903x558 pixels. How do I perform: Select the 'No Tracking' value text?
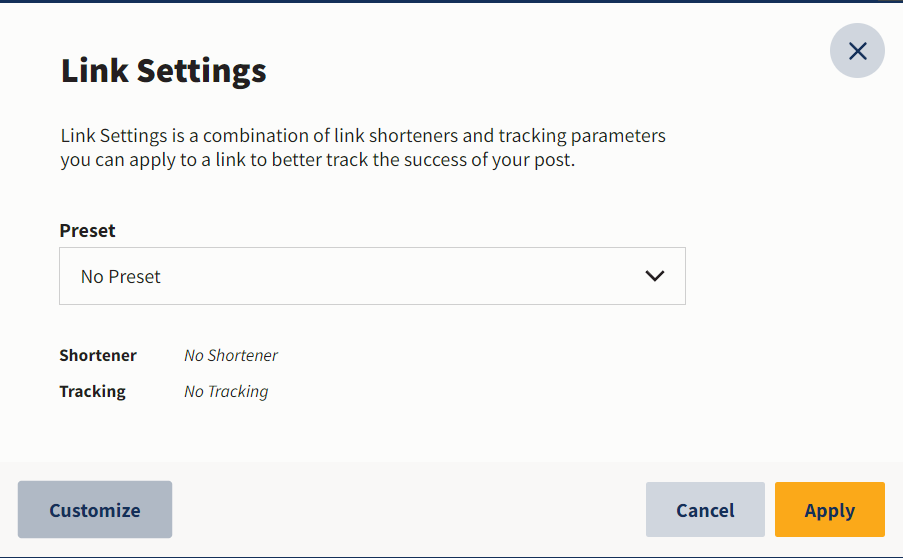coord(226,392)
